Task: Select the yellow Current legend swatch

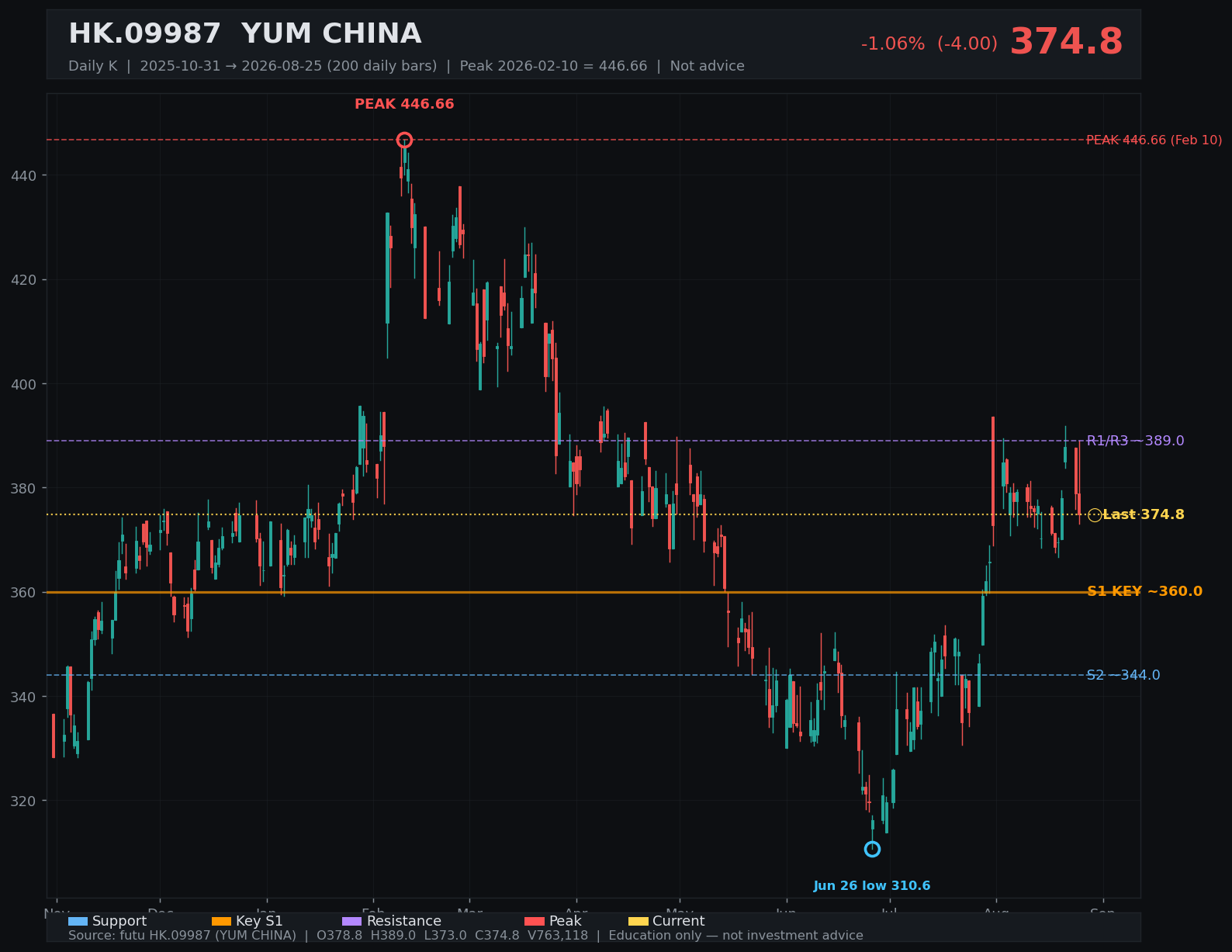Action: 638,921
